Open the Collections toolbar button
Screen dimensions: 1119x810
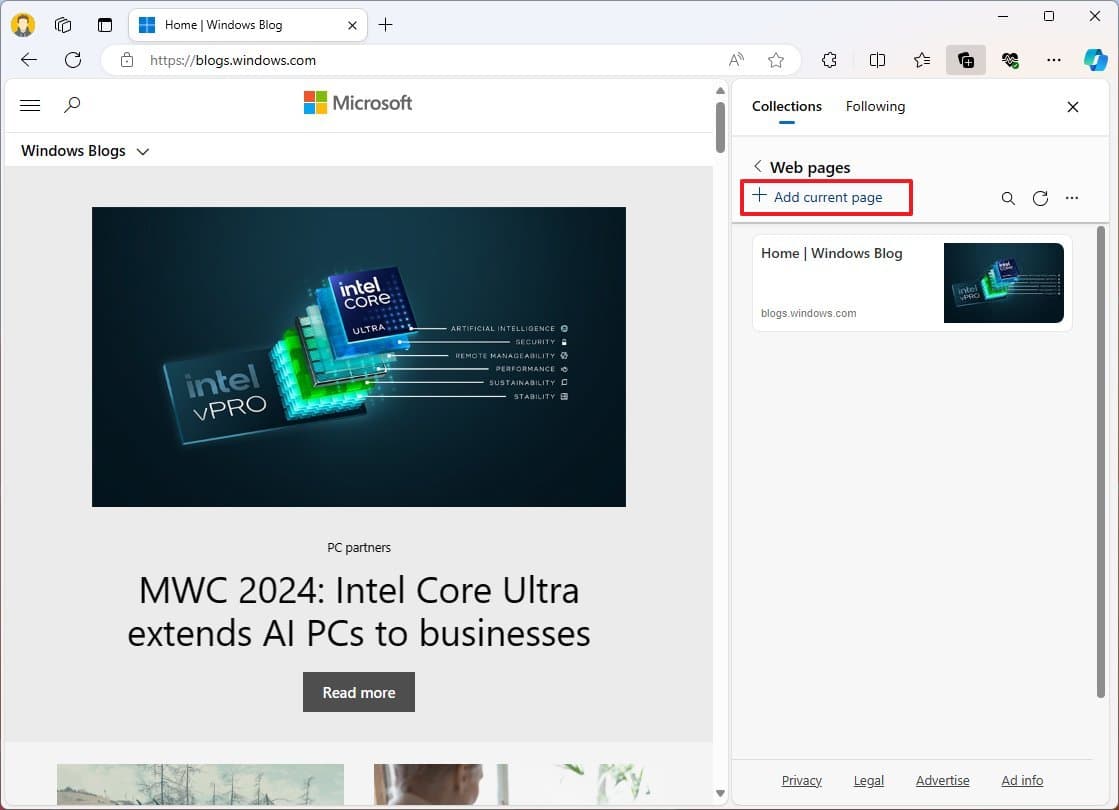point(966,60)
